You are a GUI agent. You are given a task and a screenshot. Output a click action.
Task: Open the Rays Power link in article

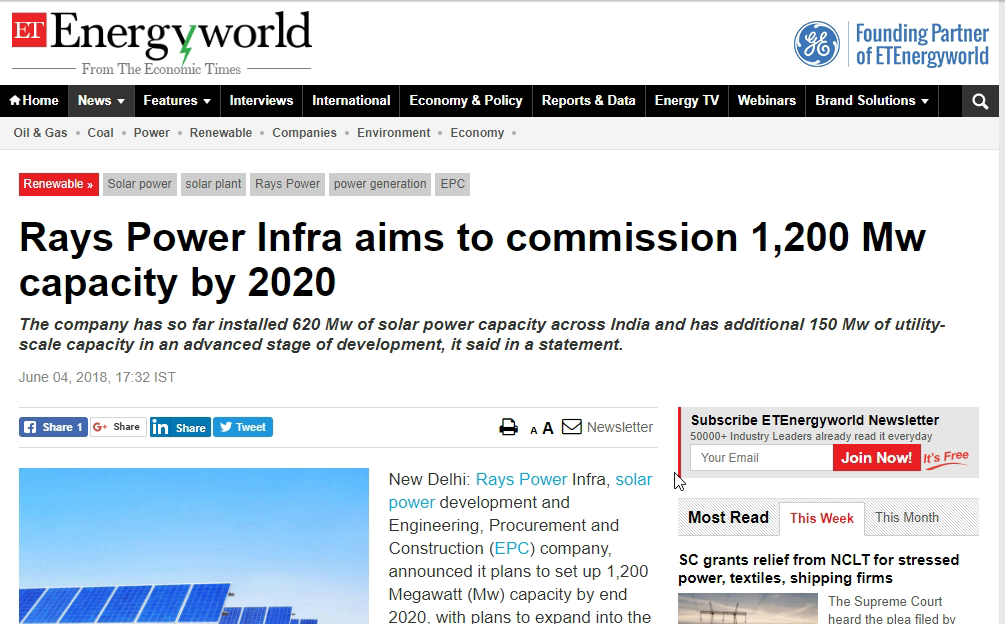(x=521, y=480)
